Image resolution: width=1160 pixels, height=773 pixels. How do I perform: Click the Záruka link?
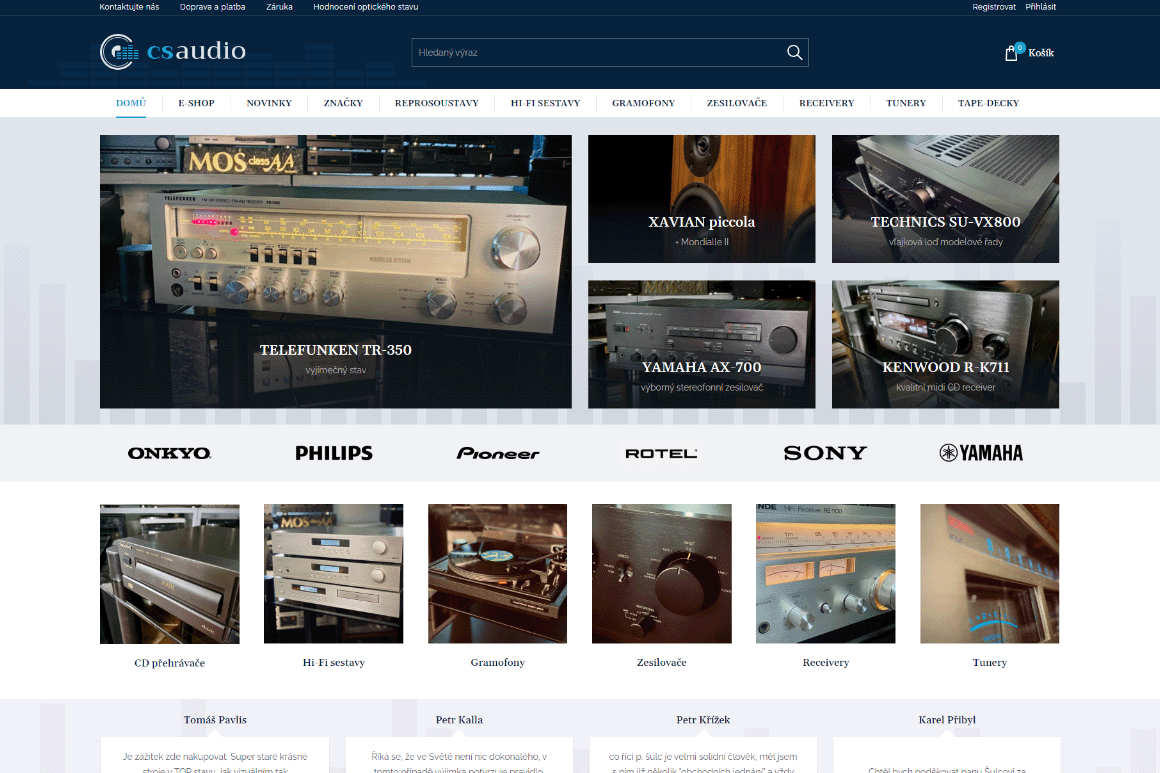[x=280, y=7]
